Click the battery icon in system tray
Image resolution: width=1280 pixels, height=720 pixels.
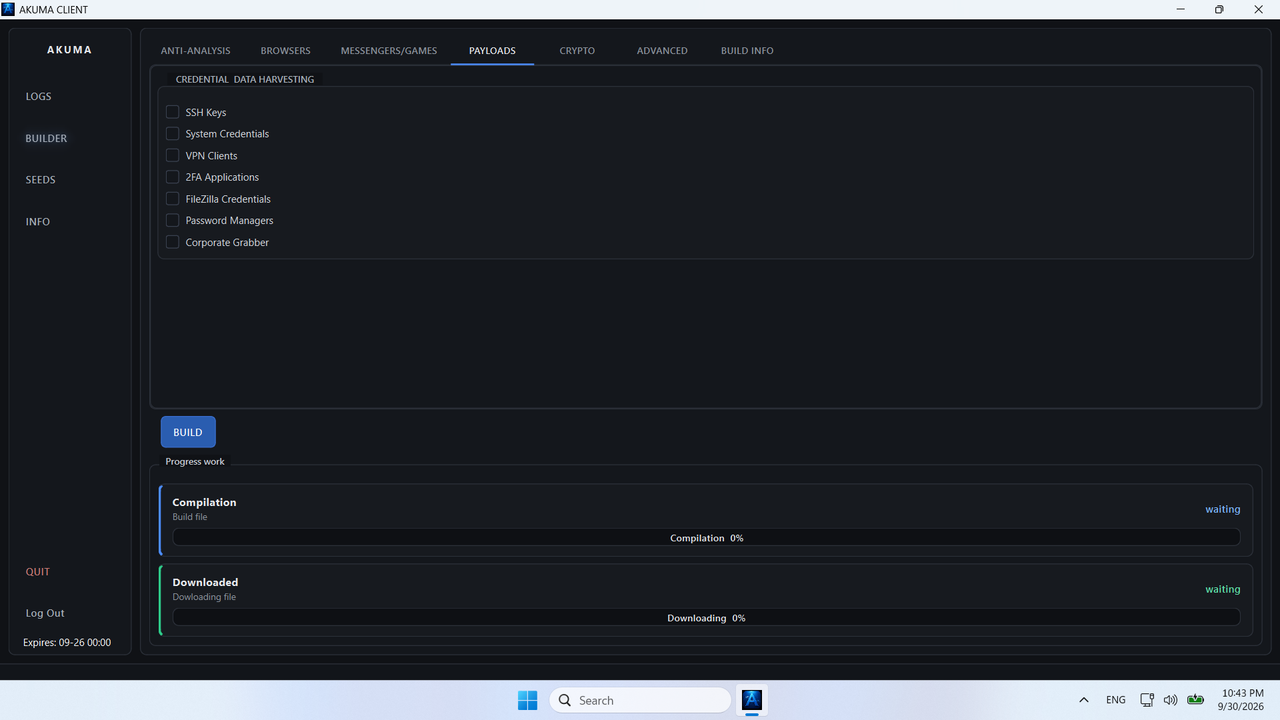[x=1196, y=700]
